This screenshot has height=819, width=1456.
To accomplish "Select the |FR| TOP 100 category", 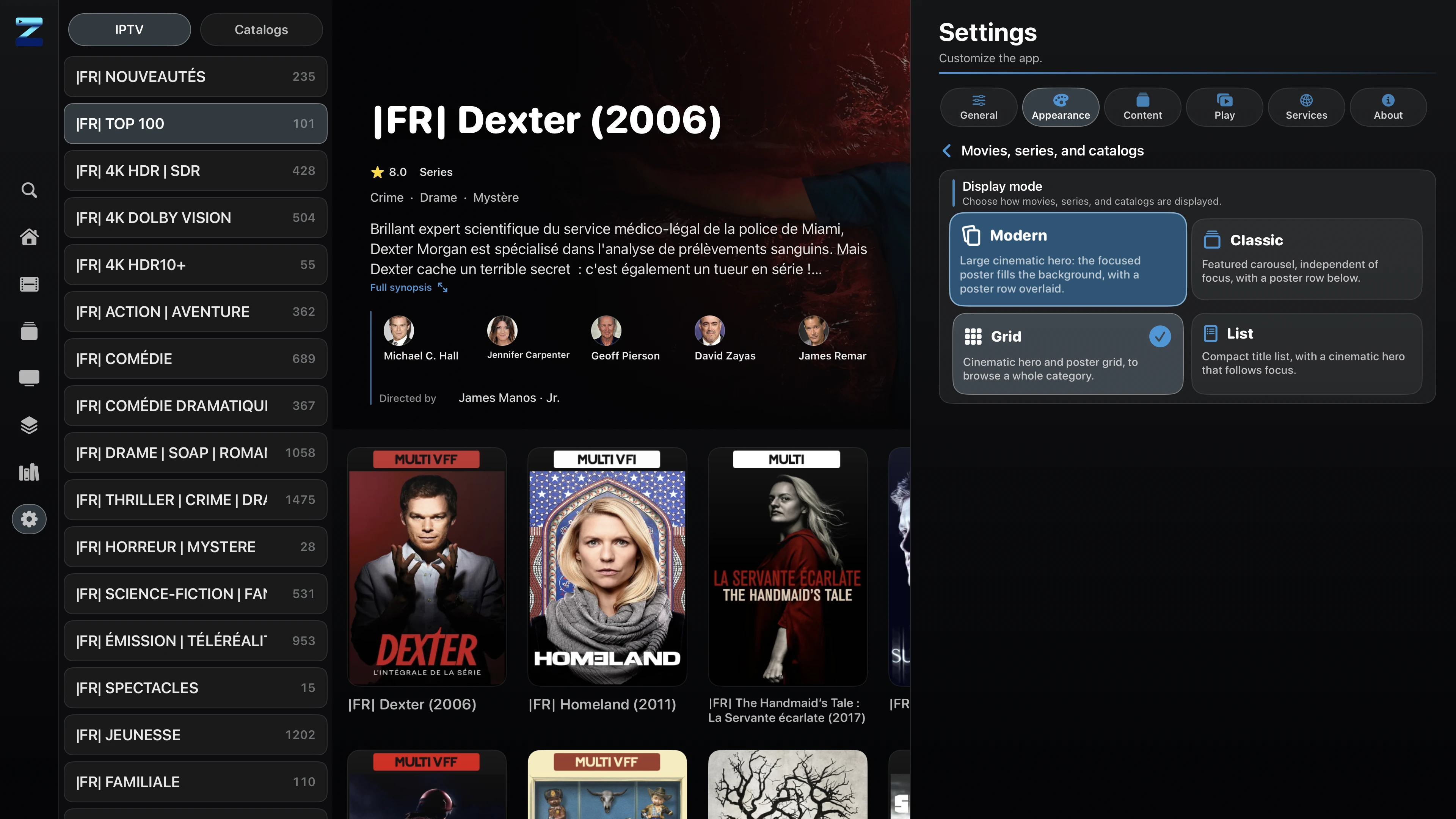I will (196, 123).
